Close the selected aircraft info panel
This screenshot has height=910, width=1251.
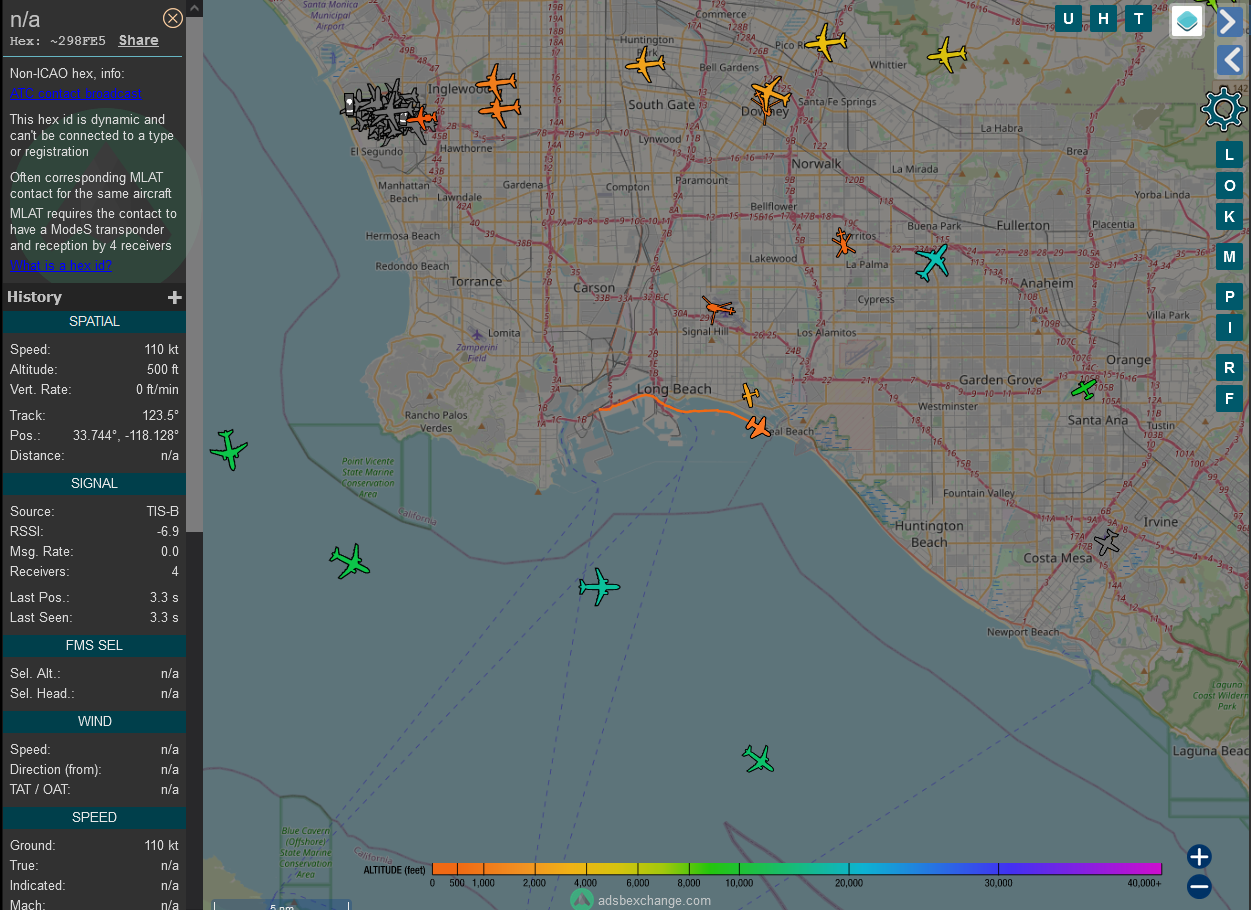(173, 18)
